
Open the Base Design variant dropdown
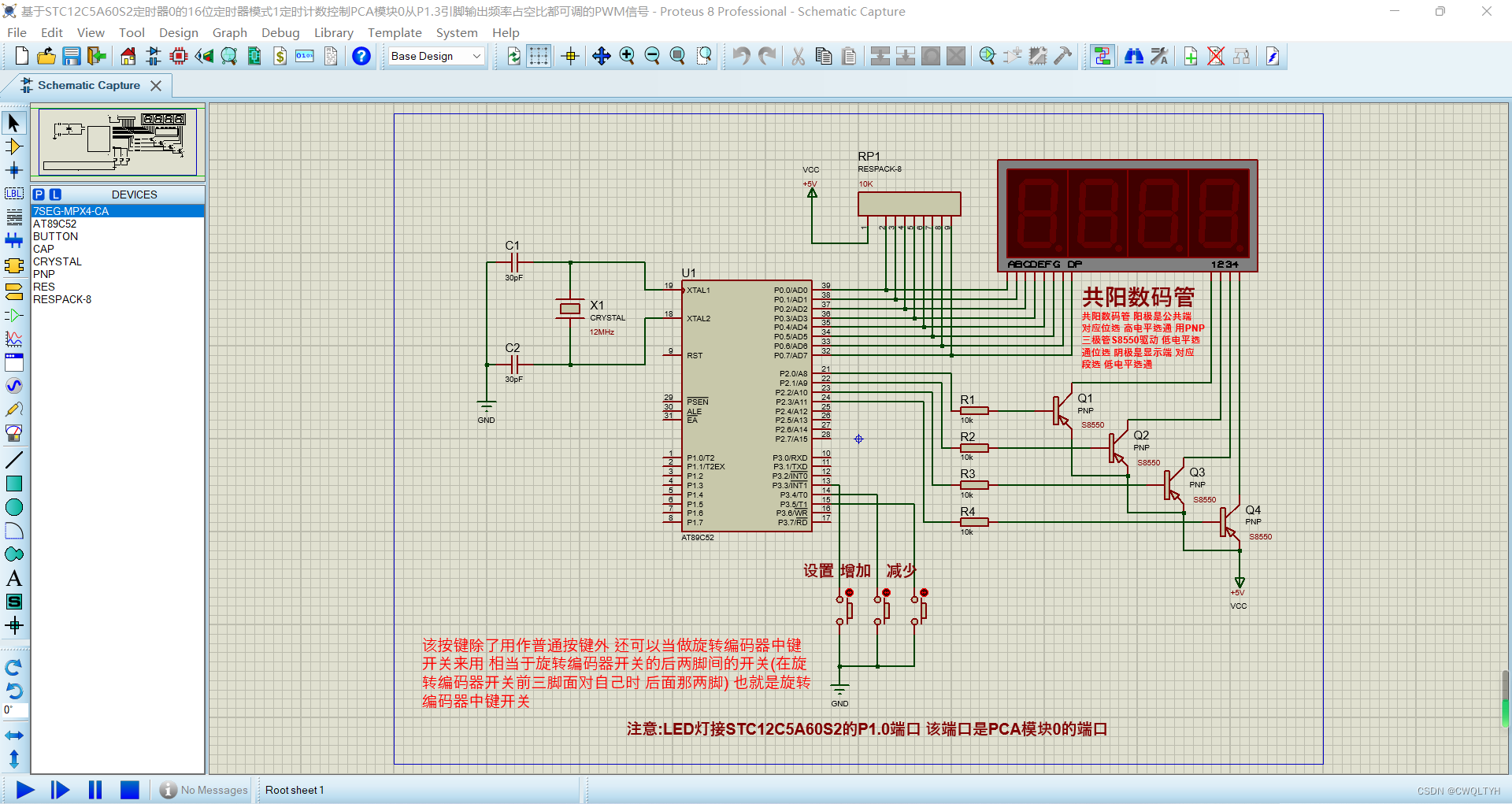pos(436,56)
